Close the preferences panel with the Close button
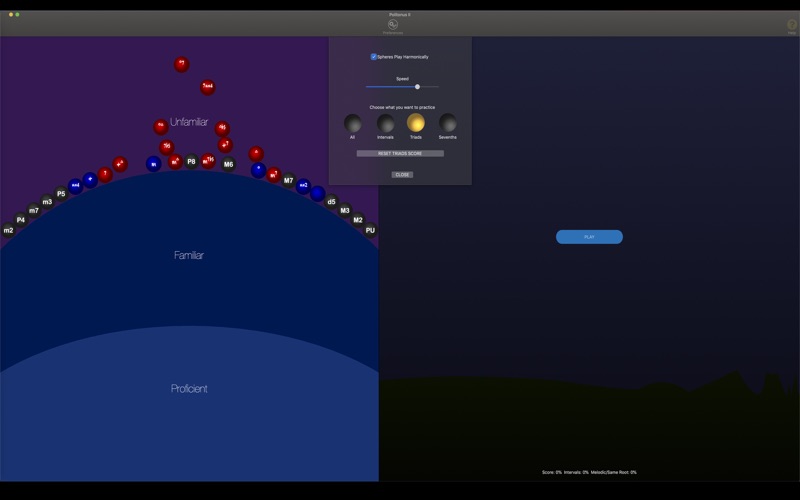Image resolution: width=800 pixels, height=500 pixels. tap(402, 174)
